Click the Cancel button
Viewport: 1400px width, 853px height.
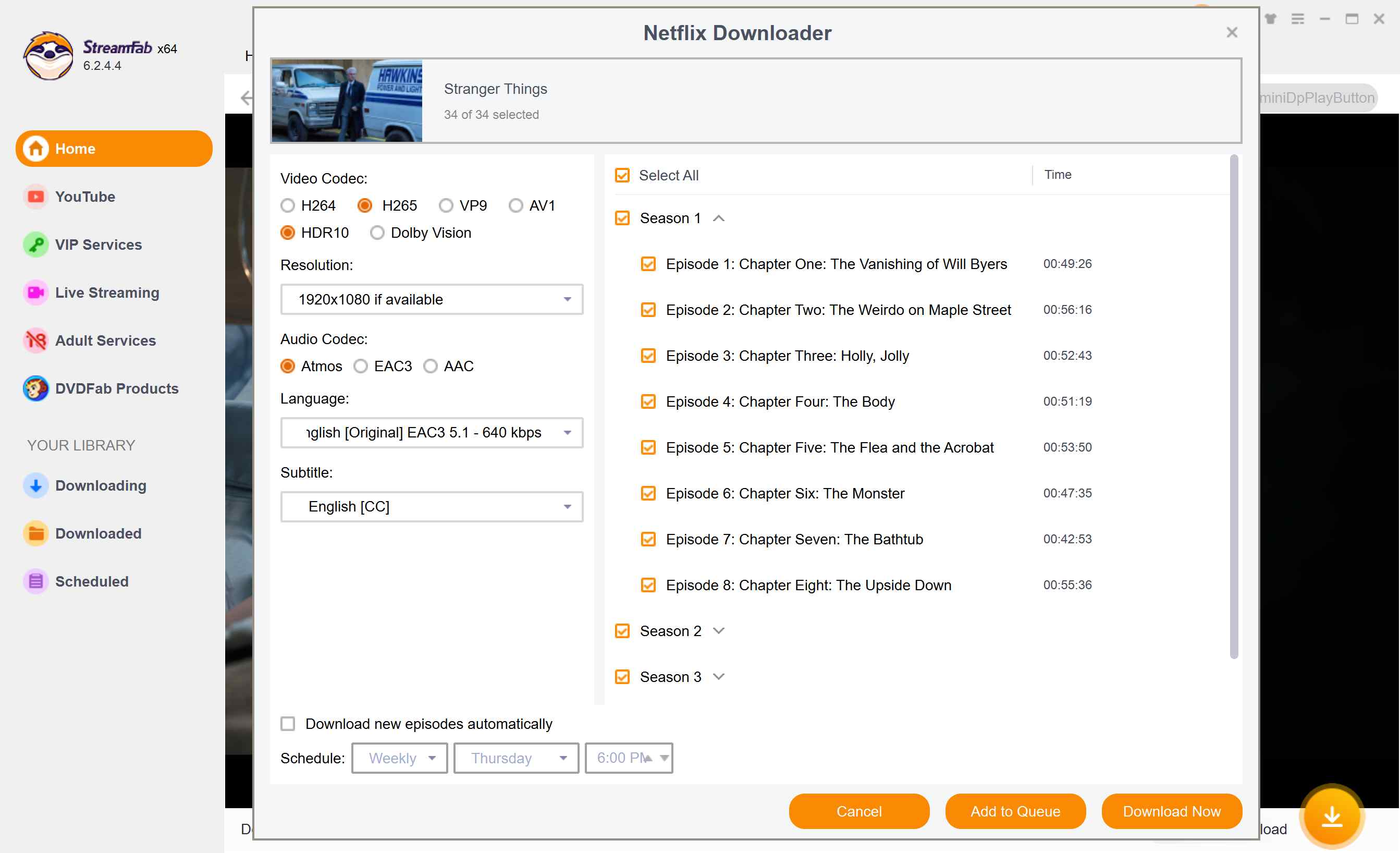pos(859,811)
